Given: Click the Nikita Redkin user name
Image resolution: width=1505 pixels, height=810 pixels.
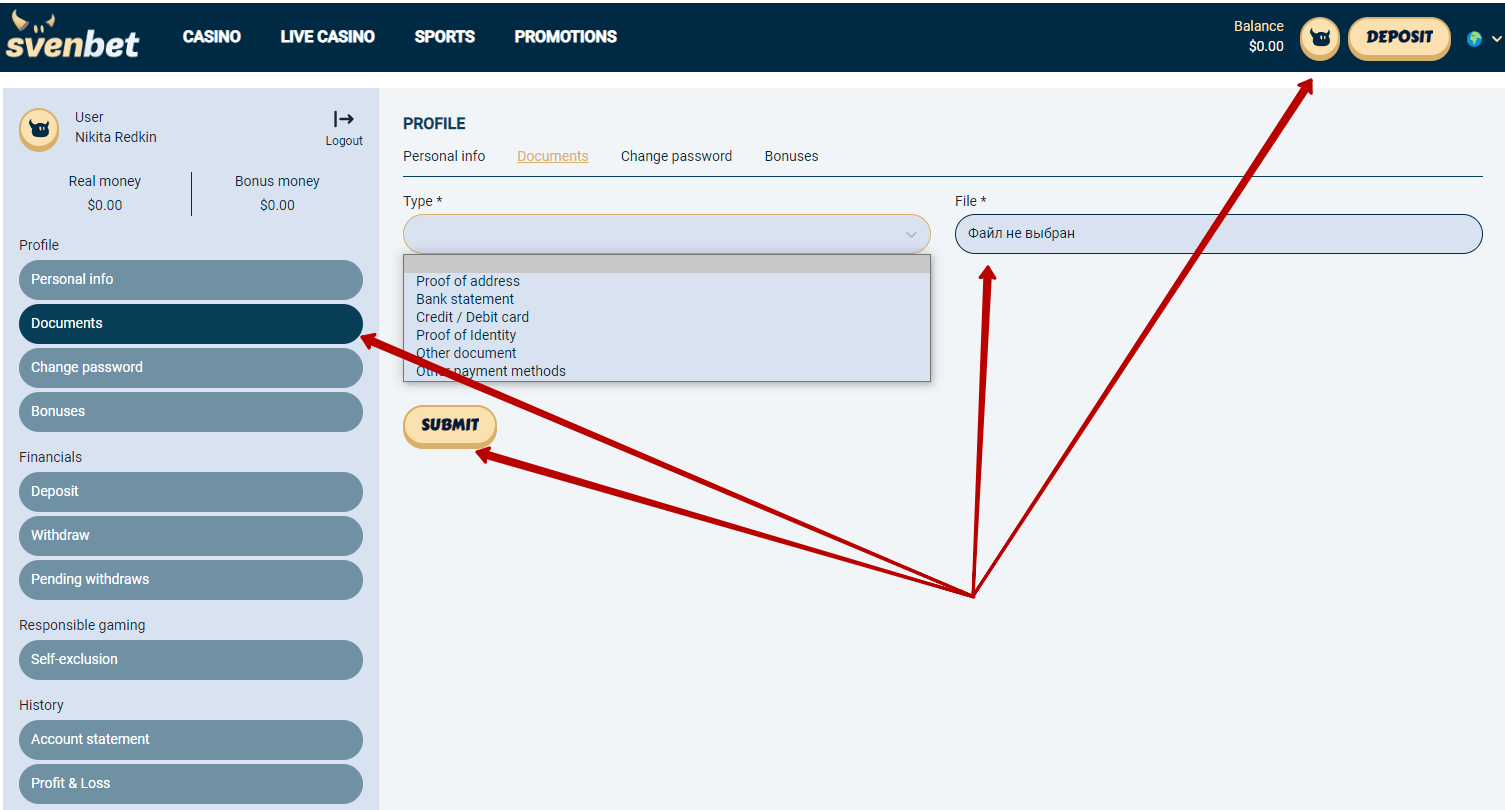Looking at the screenshot, I should coord(116,137).
